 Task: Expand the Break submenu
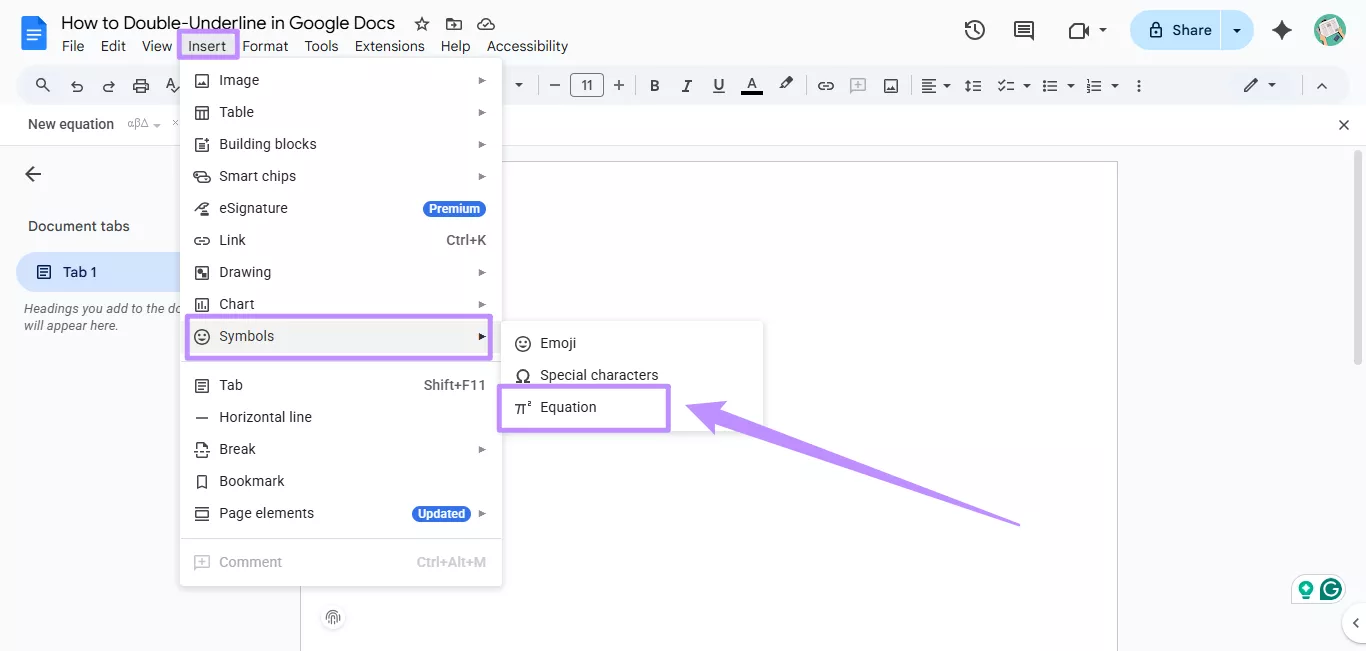[x=340, y=449]
